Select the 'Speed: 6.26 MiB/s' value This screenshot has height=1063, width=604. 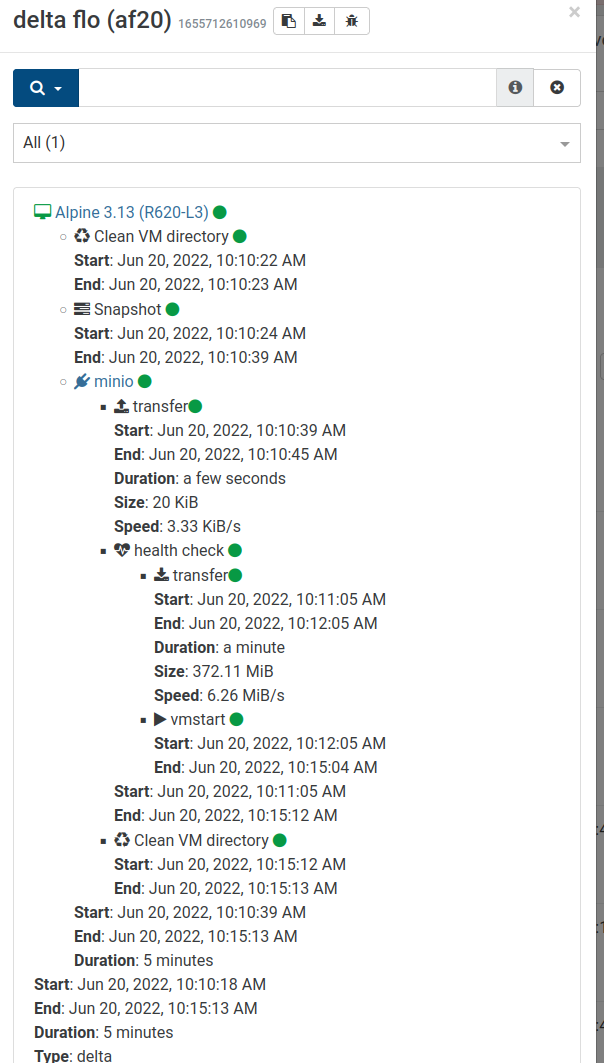coord(244,696)
